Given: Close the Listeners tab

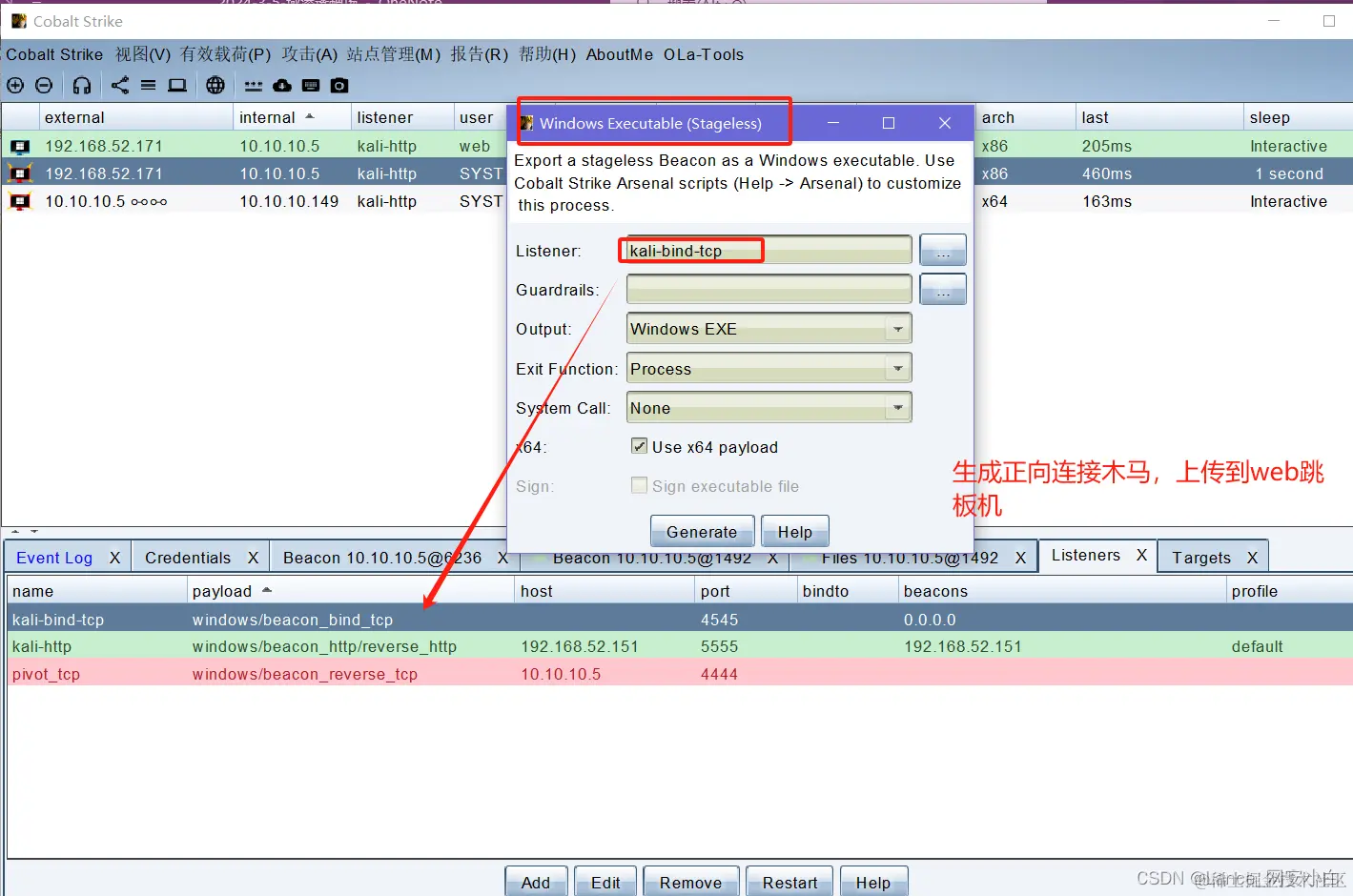Looking at the screenshot, I should 1141,555.
